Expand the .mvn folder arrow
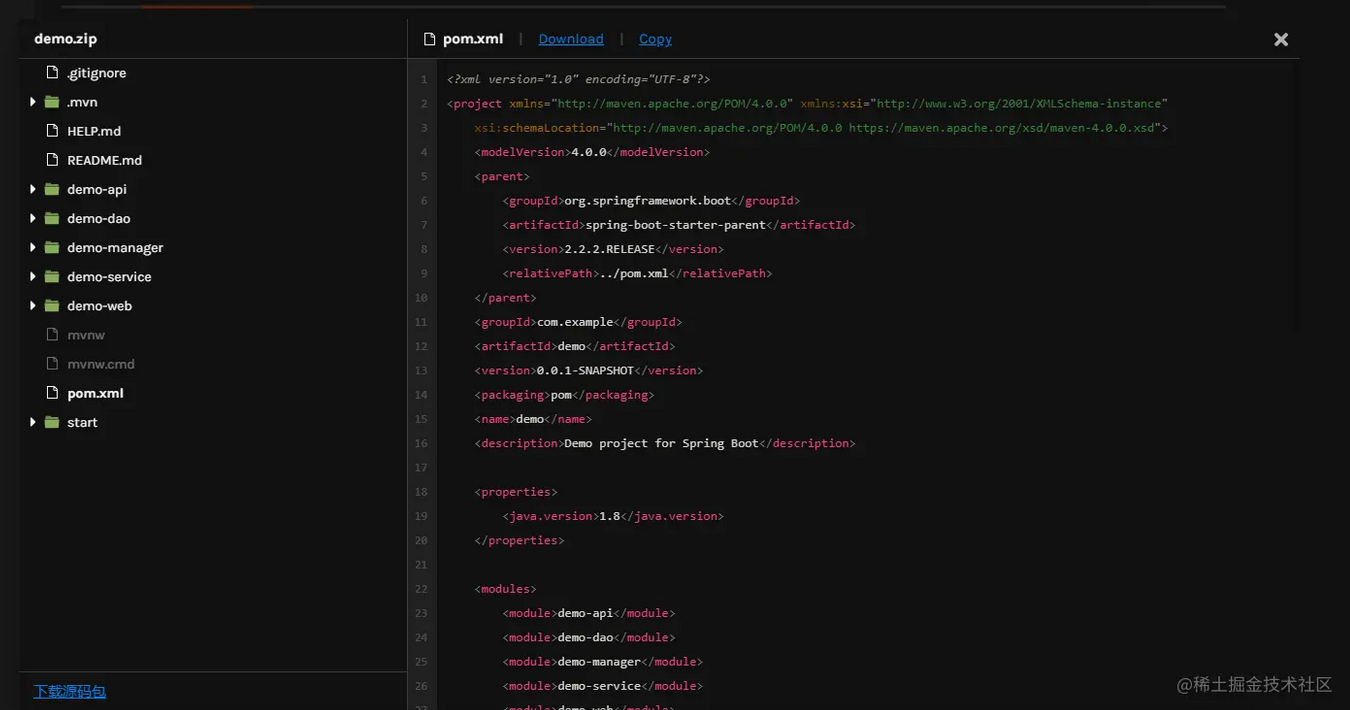Image resolution: width=1350 pixels, height=710 pixels. 33,102
